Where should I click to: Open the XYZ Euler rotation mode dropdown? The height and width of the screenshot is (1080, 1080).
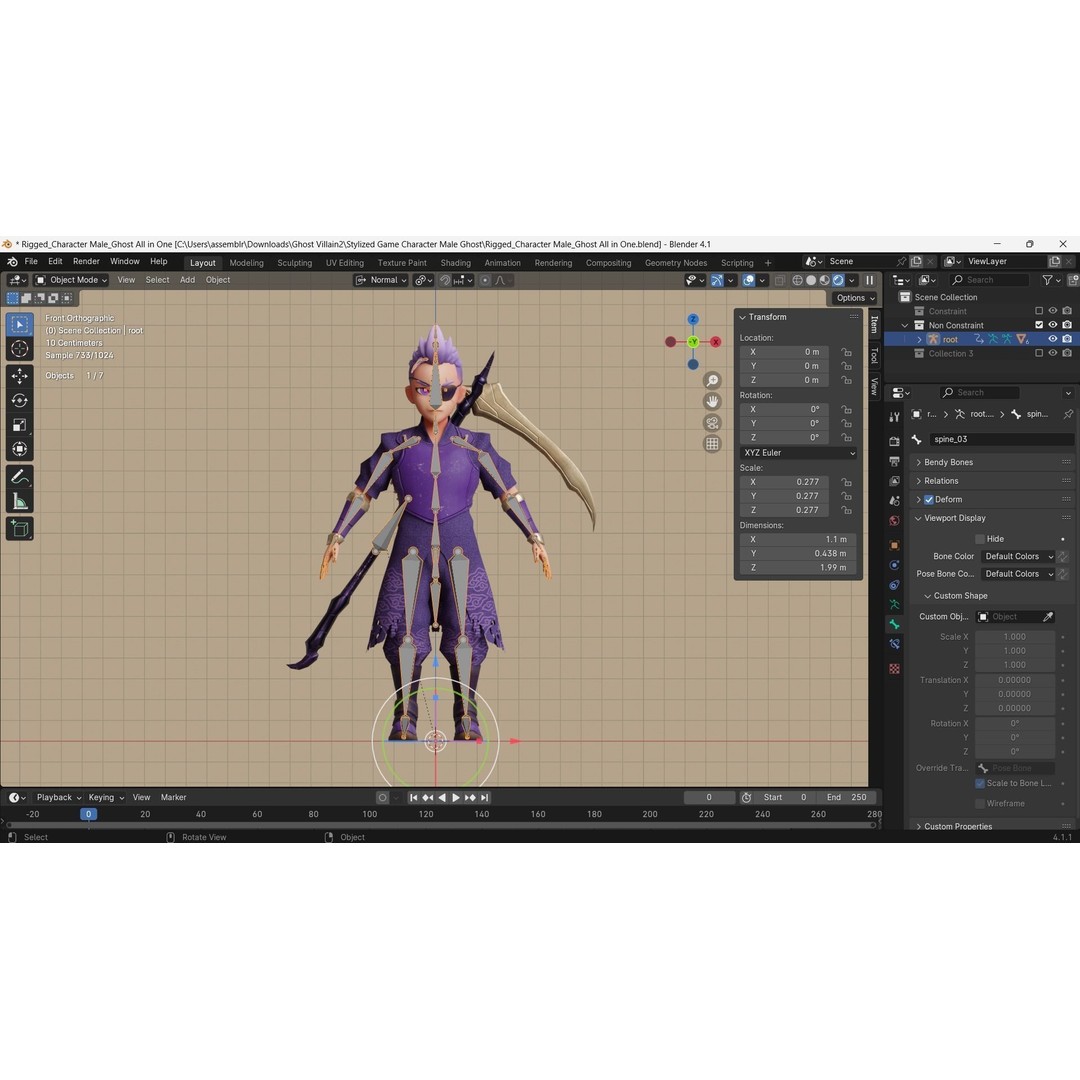[x=798, y=453]
